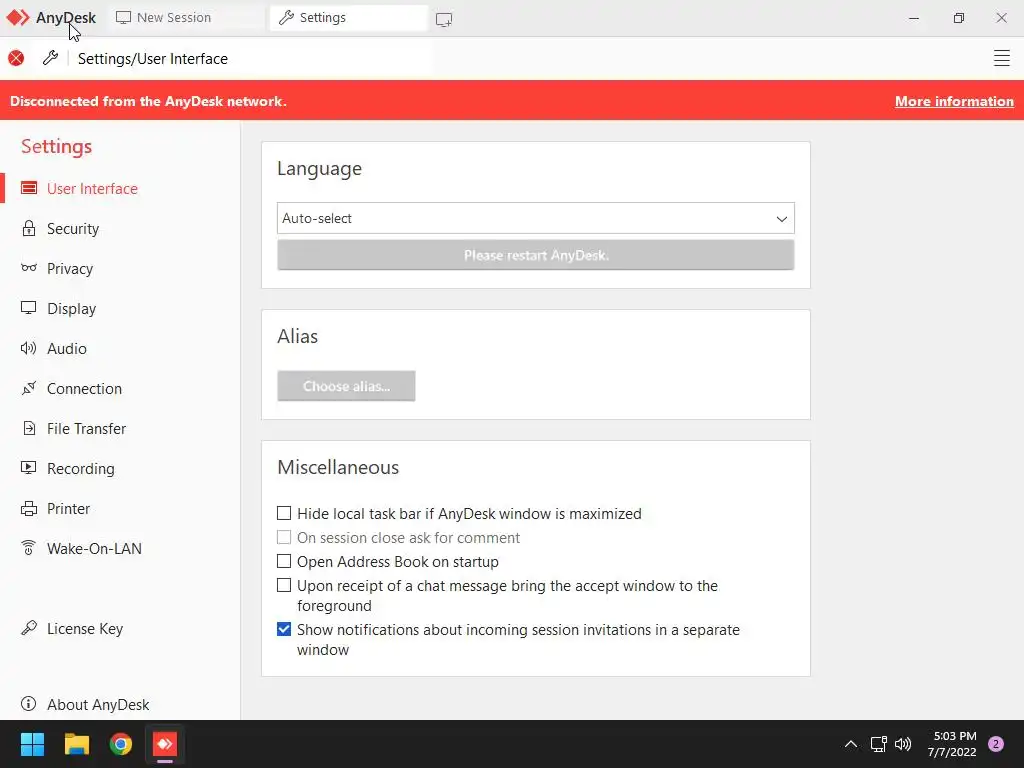Open the Wake-On-LAN settings page

(x=94, y=549)
